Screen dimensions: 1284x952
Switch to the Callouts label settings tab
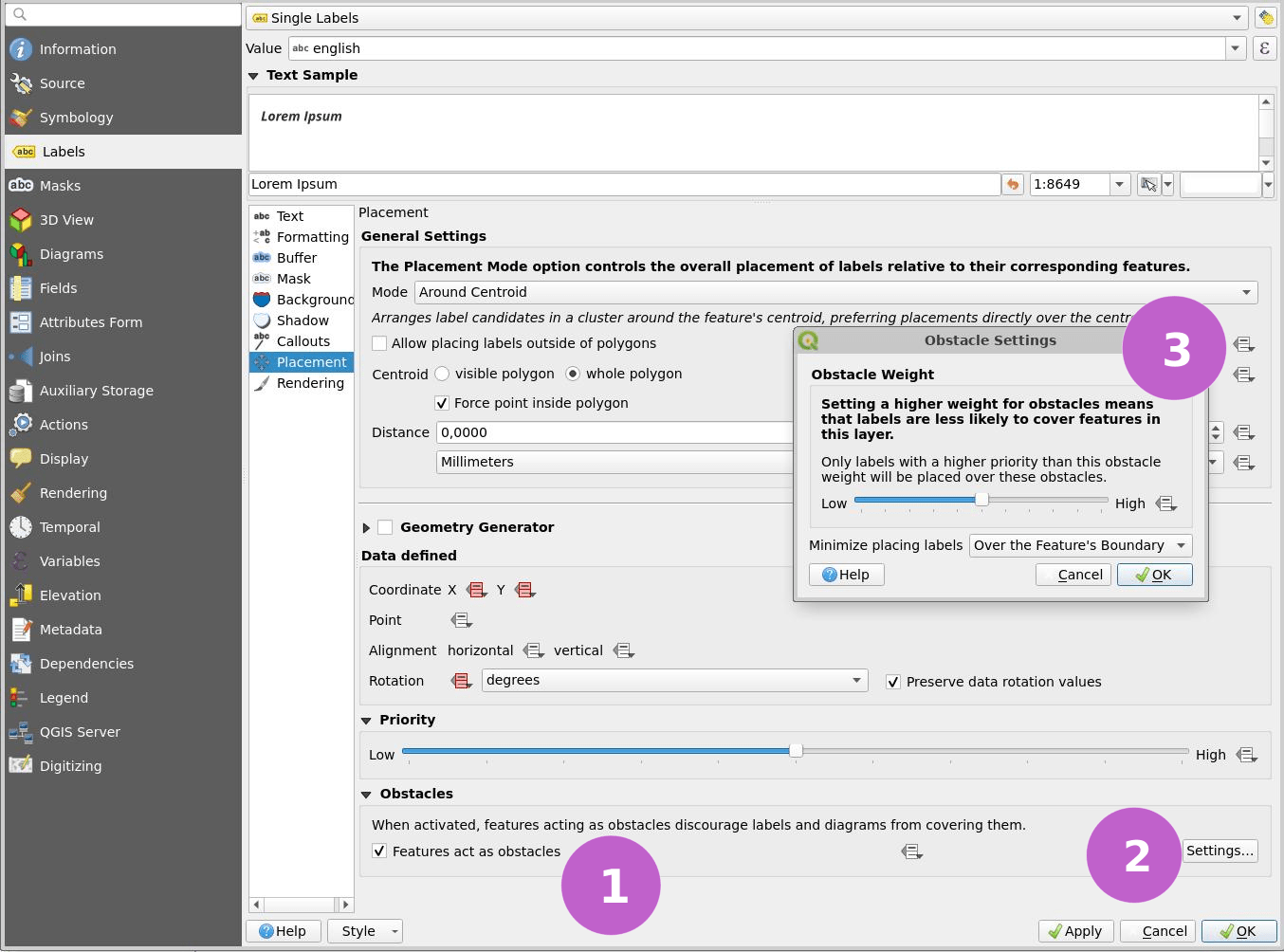[302, 340]
